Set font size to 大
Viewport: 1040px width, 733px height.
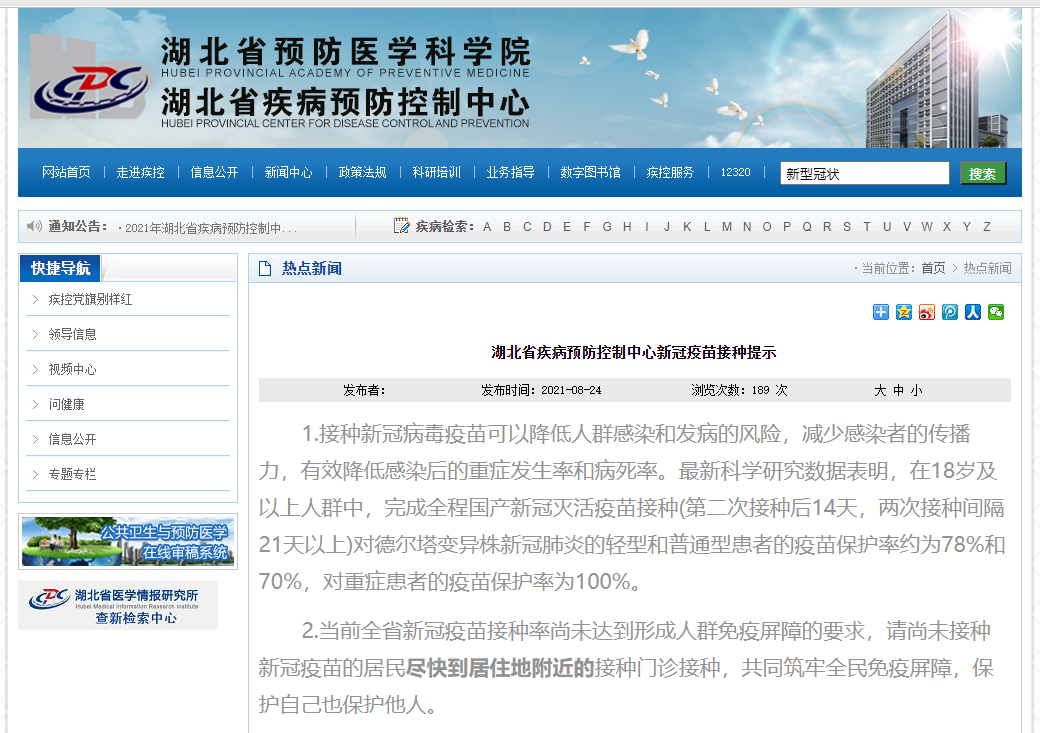880,390
